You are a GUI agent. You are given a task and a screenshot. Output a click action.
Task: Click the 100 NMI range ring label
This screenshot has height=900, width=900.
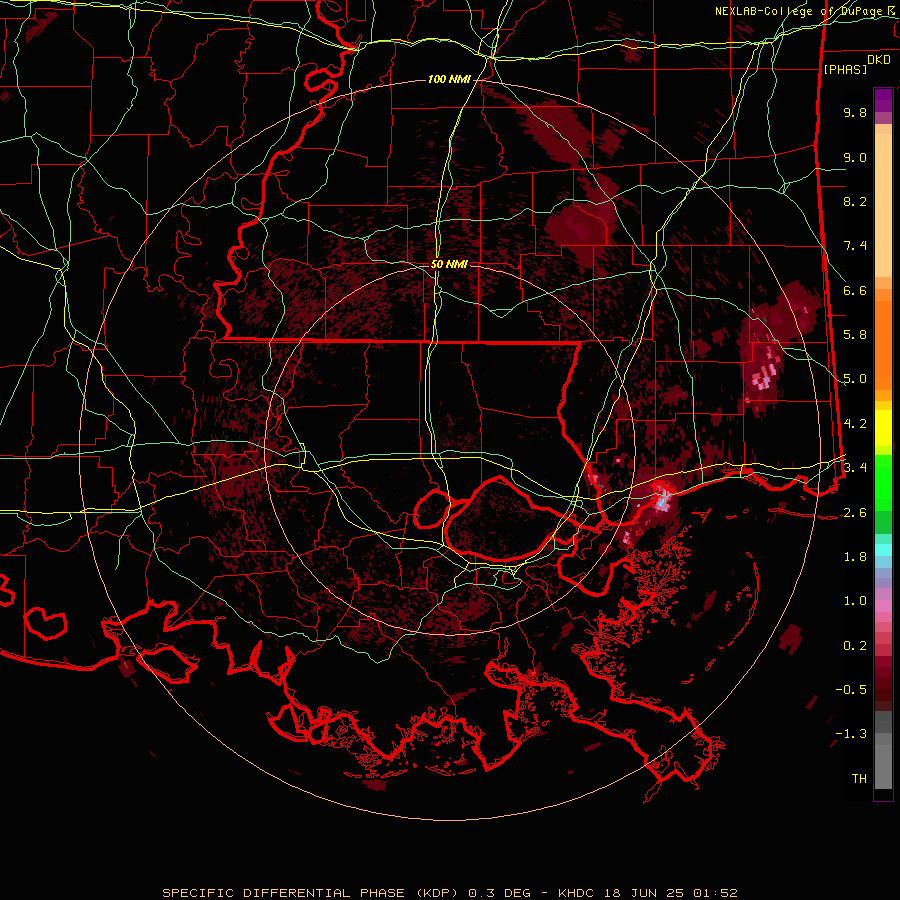click(x=449, y=79)
